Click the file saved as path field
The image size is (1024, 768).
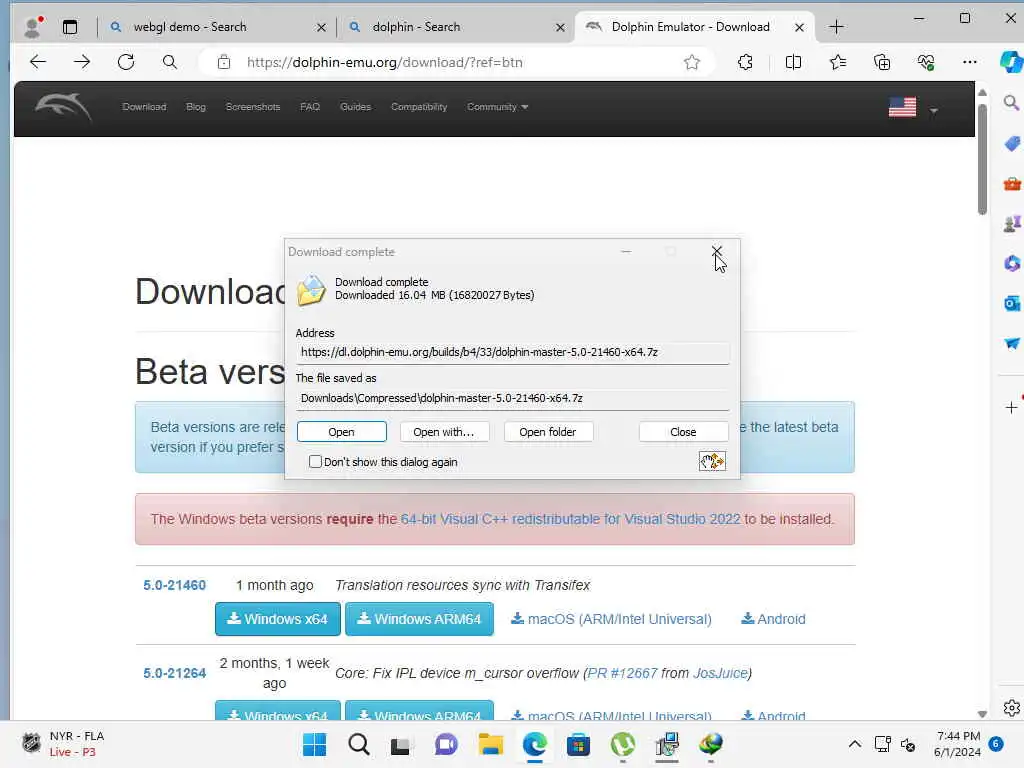point(513,398)
